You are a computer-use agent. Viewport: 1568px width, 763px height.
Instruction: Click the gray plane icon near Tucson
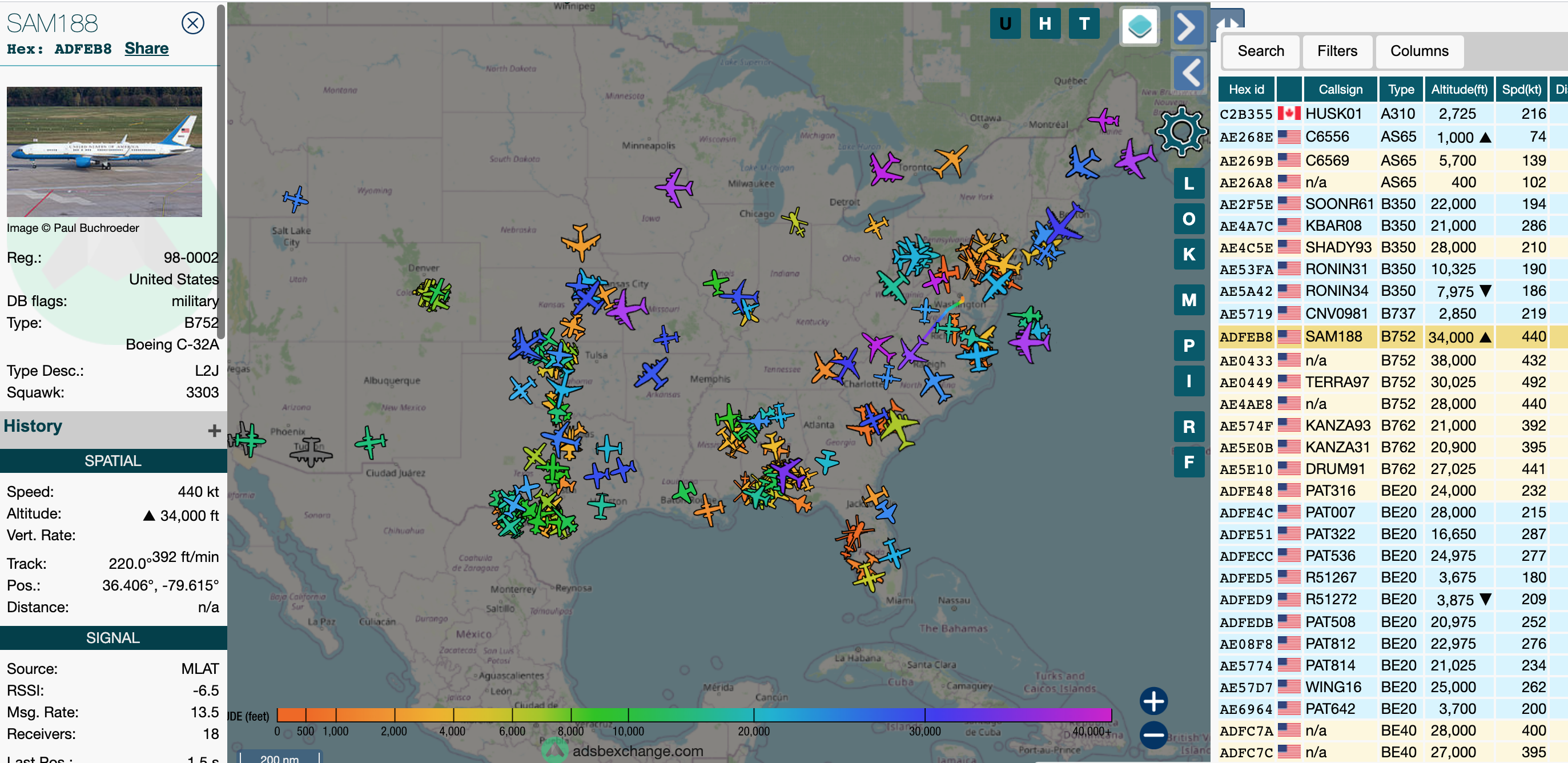click(x=311, y=451)
